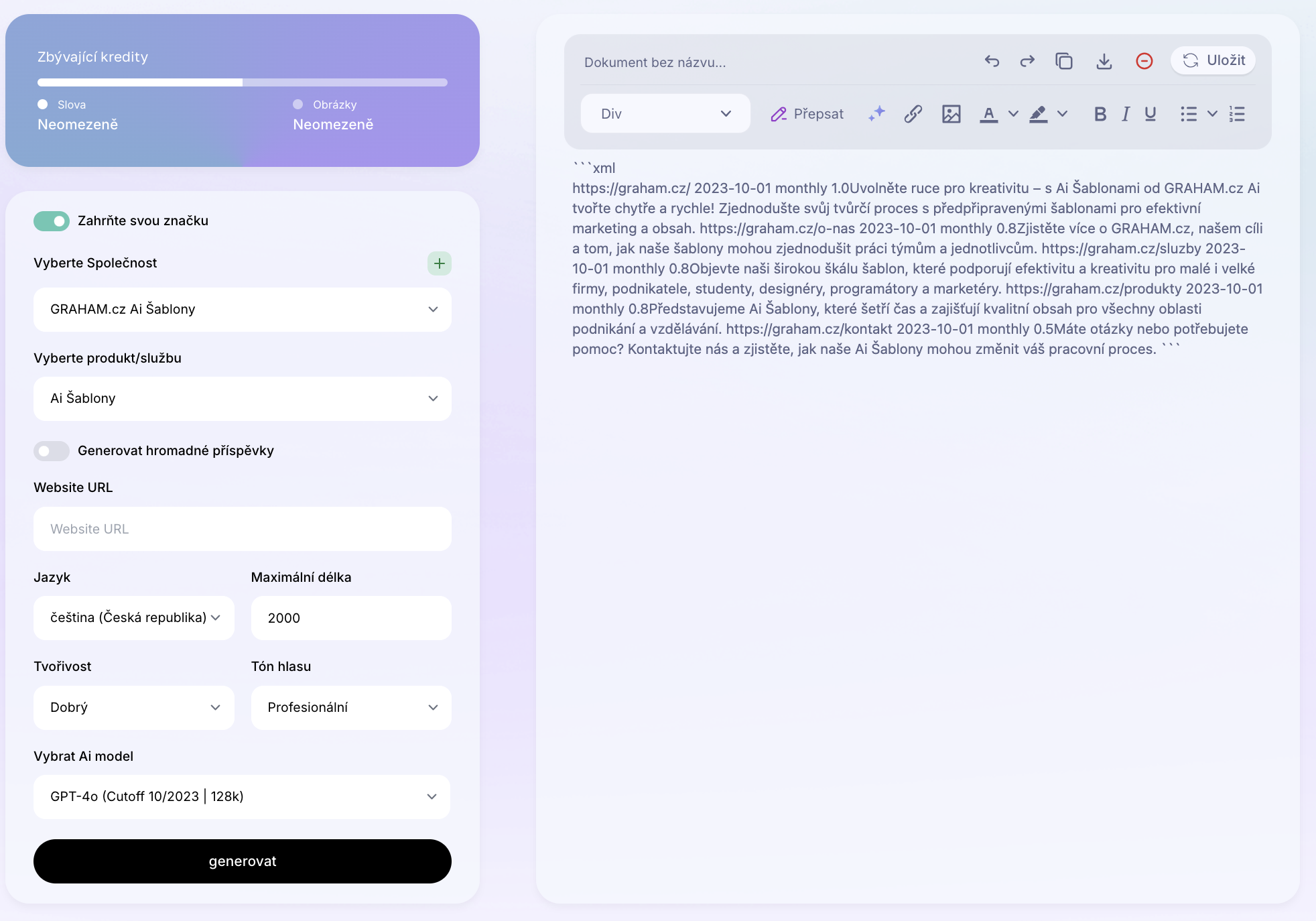Viewport: 1316px width, 921px height.
Task: Focus the Website URL input field
Action: 243,529
